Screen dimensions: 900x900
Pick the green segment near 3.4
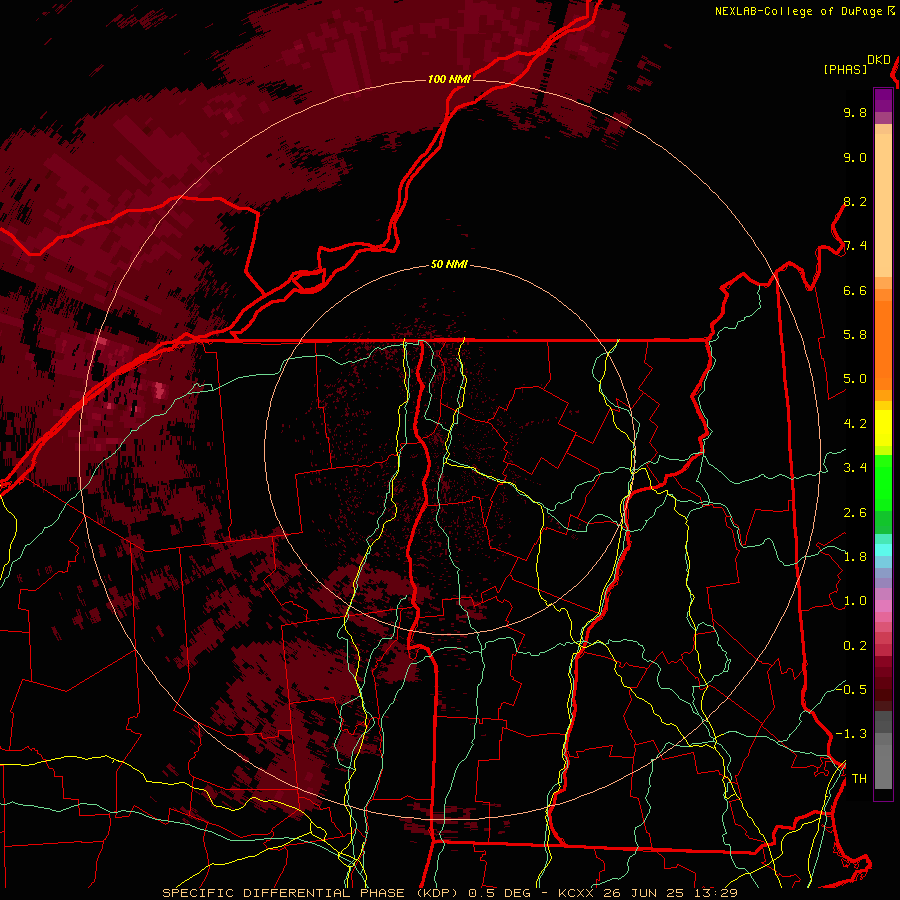(883, 482)
